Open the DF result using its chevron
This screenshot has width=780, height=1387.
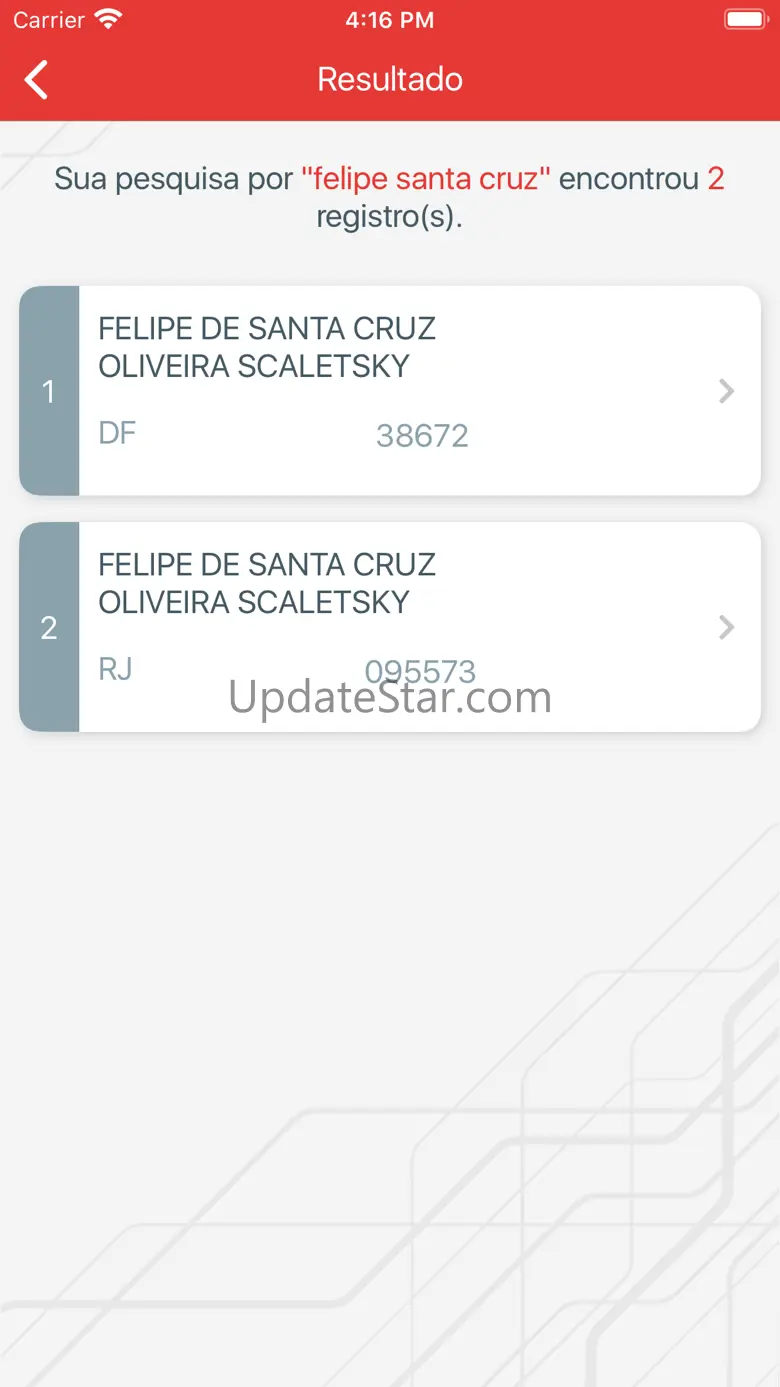(727, 391)
